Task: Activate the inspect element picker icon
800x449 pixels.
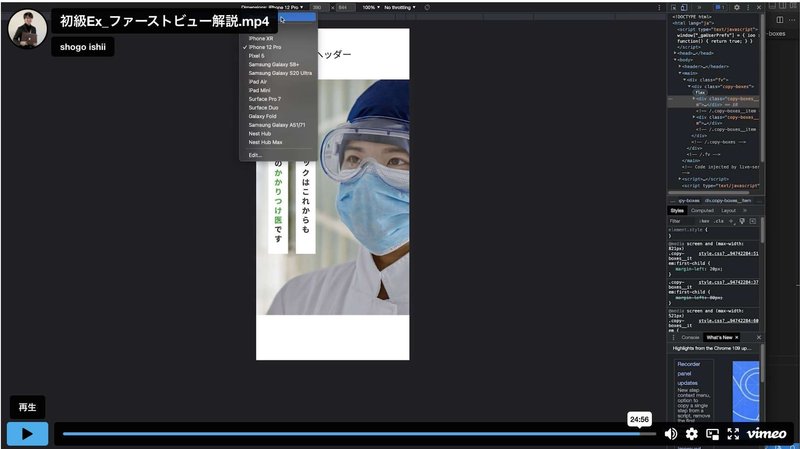Action: [673, 8]
